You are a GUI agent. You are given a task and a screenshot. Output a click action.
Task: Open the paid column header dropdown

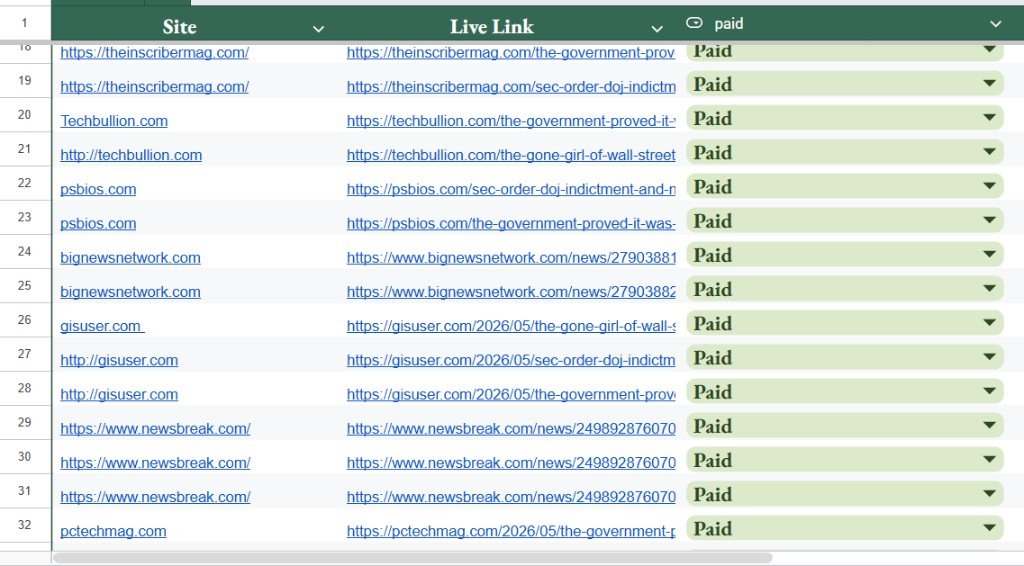(x=995, y=24)
